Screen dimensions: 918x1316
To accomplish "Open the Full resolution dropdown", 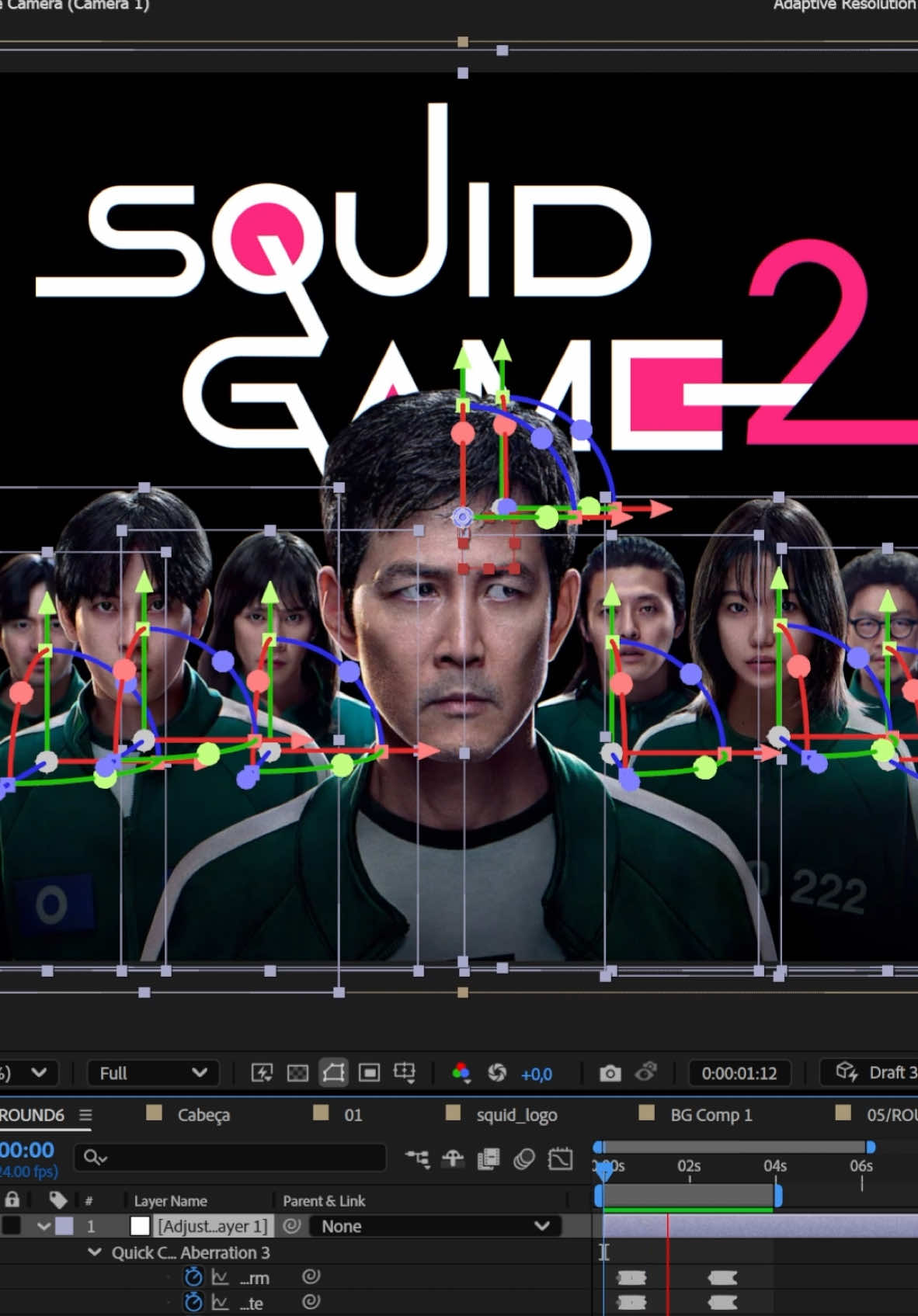I will (153, 1073).
